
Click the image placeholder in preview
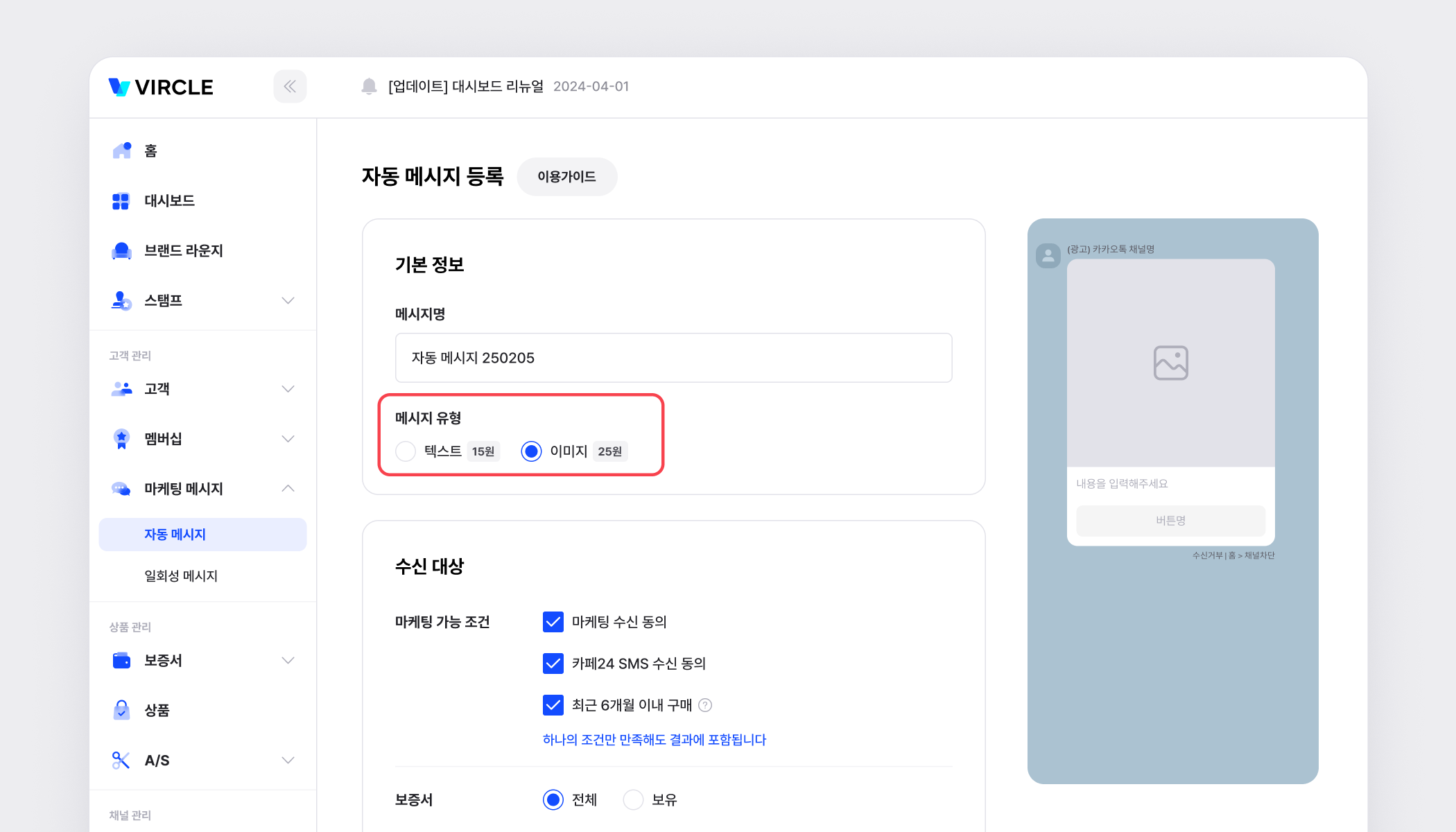point(1170,363)
